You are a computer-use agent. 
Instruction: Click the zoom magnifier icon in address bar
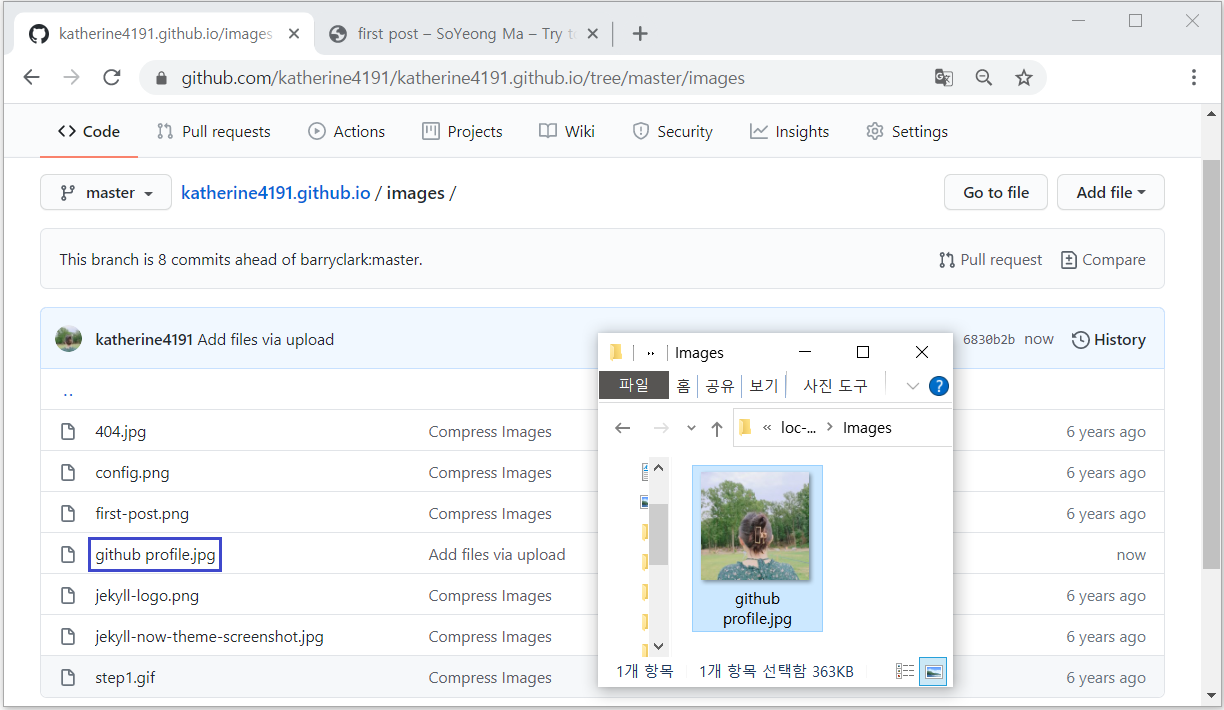[983, 78]
